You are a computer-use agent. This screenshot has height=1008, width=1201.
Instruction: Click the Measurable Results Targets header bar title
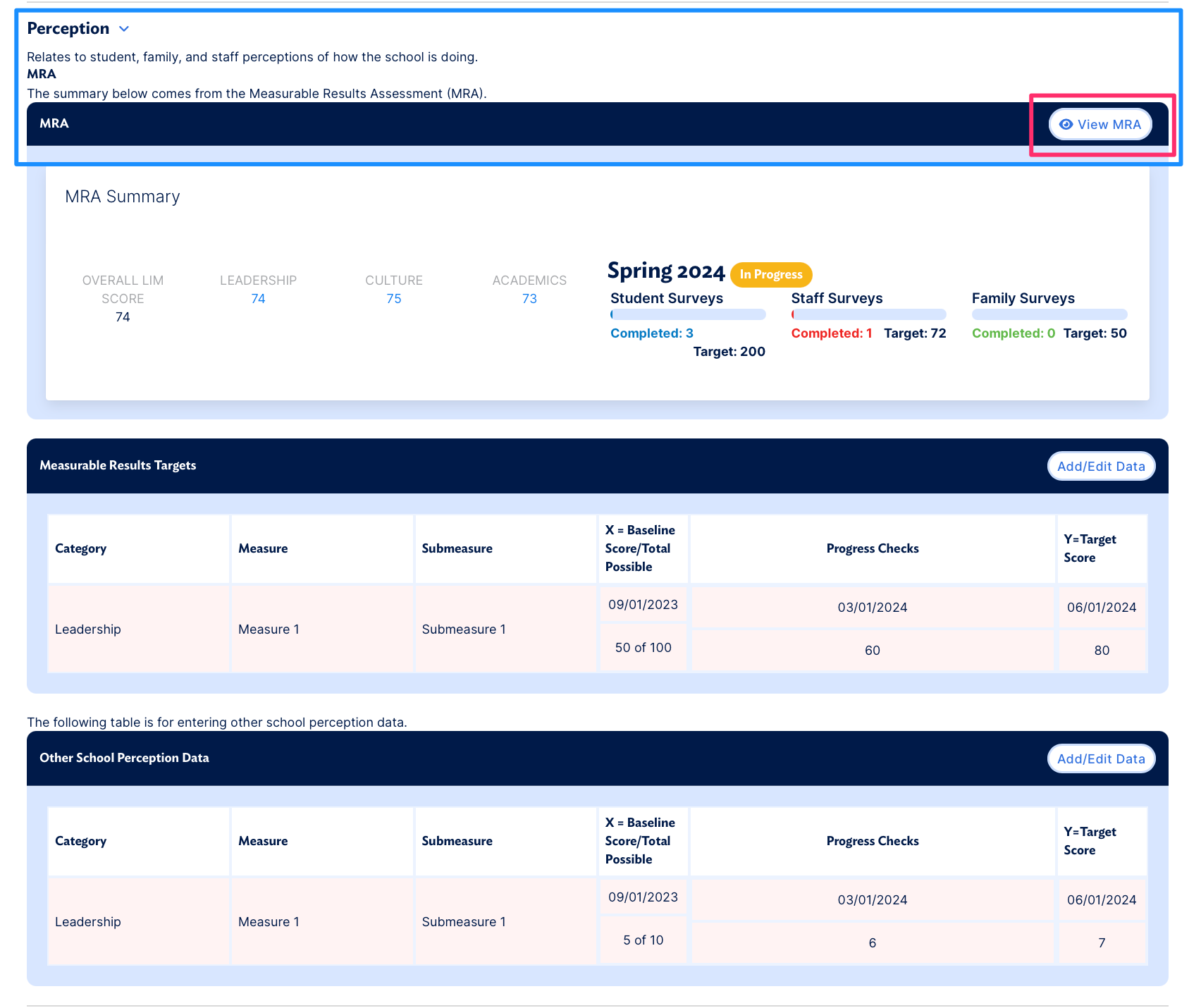point(118,465)
